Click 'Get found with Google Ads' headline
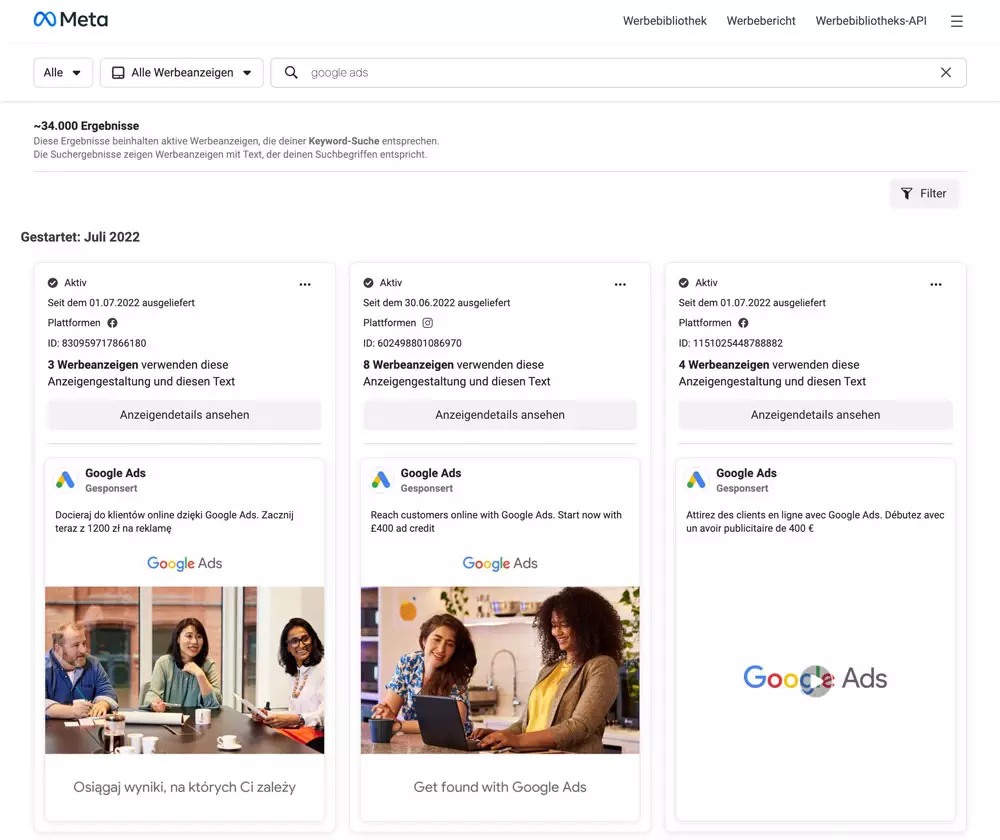1000x840 pixels. coord(499,787)
